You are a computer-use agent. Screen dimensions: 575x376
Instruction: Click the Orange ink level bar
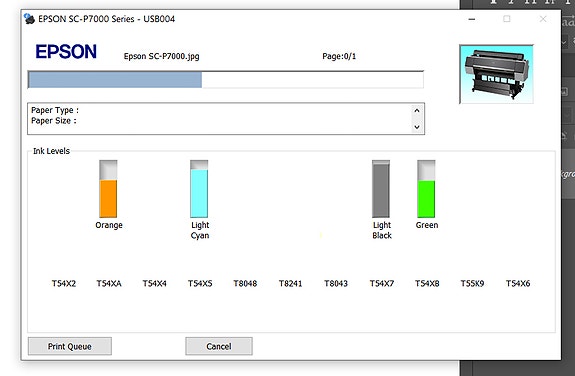point(108,189)
